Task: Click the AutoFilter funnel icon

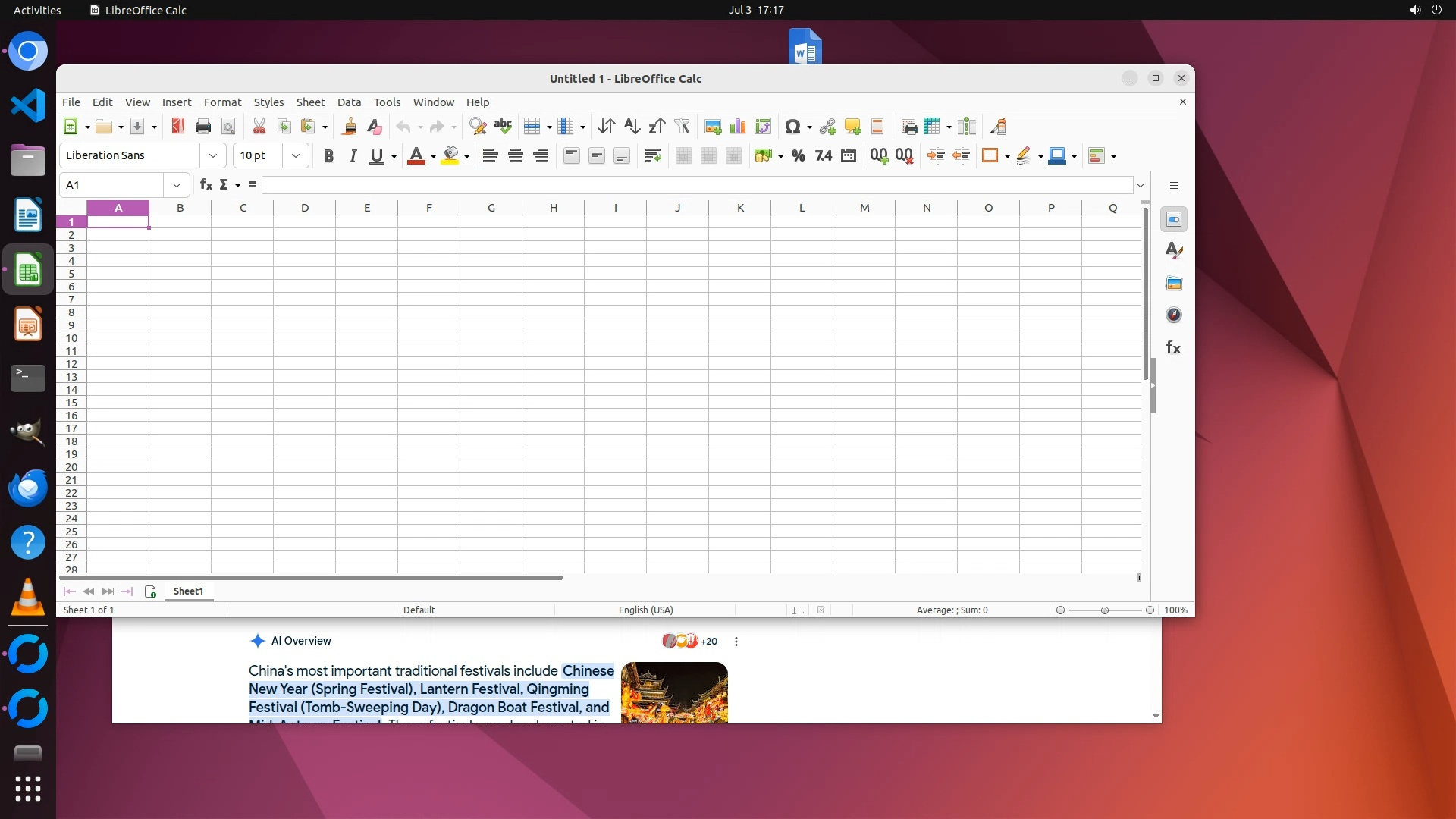Action: [682, 127]
